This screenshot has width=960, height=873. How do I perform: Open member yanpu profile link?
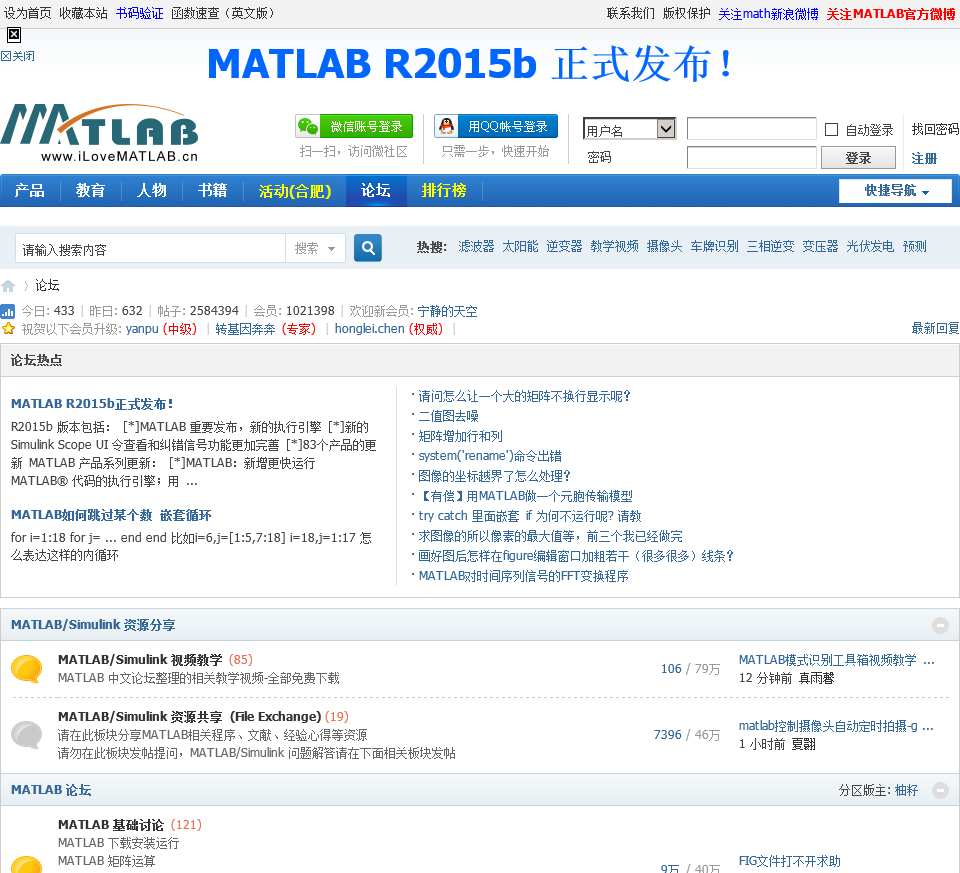click(142, 329)
